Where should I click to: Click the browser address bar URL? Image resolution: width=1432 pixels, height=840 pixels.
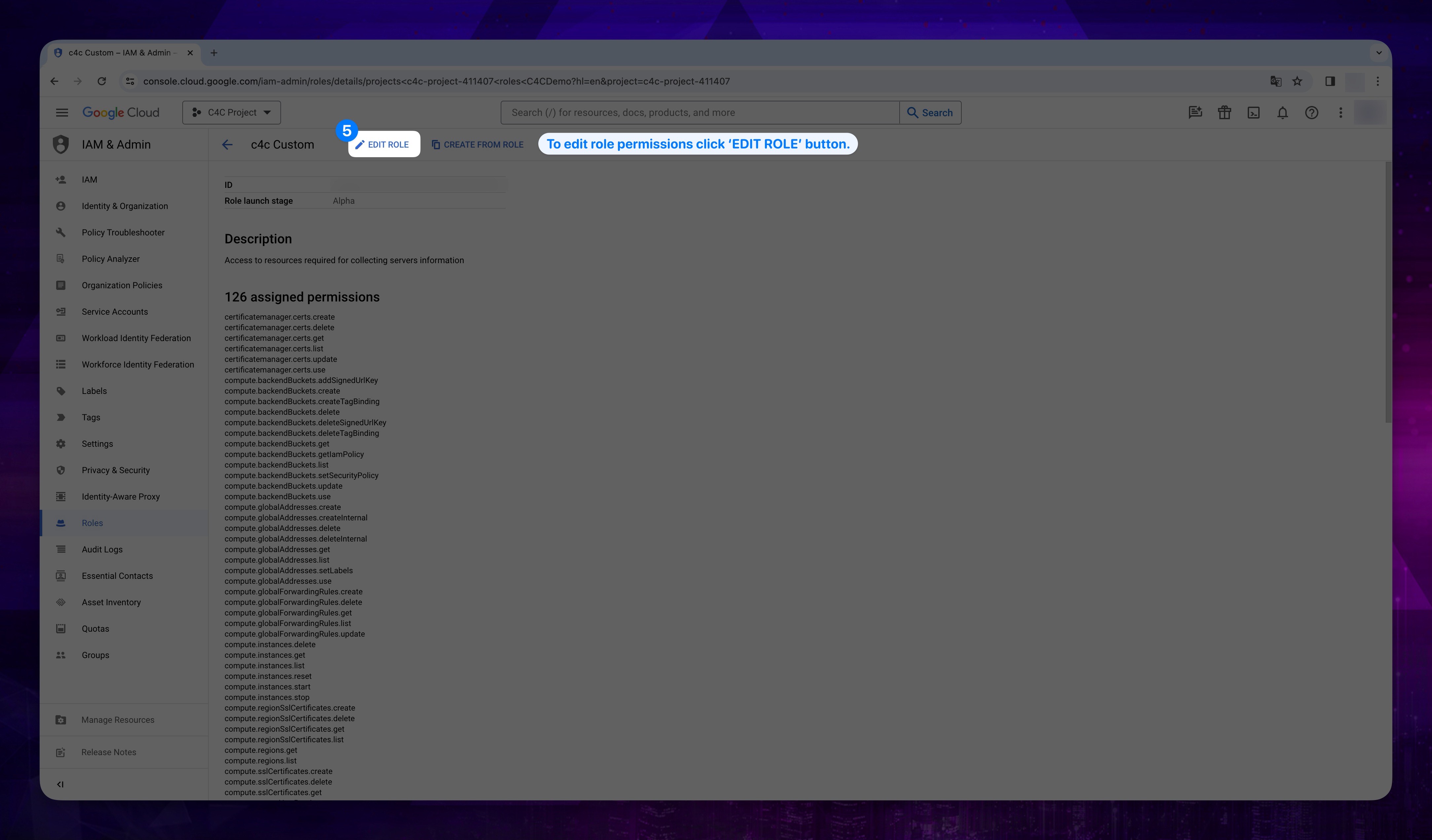click(436, 81)
